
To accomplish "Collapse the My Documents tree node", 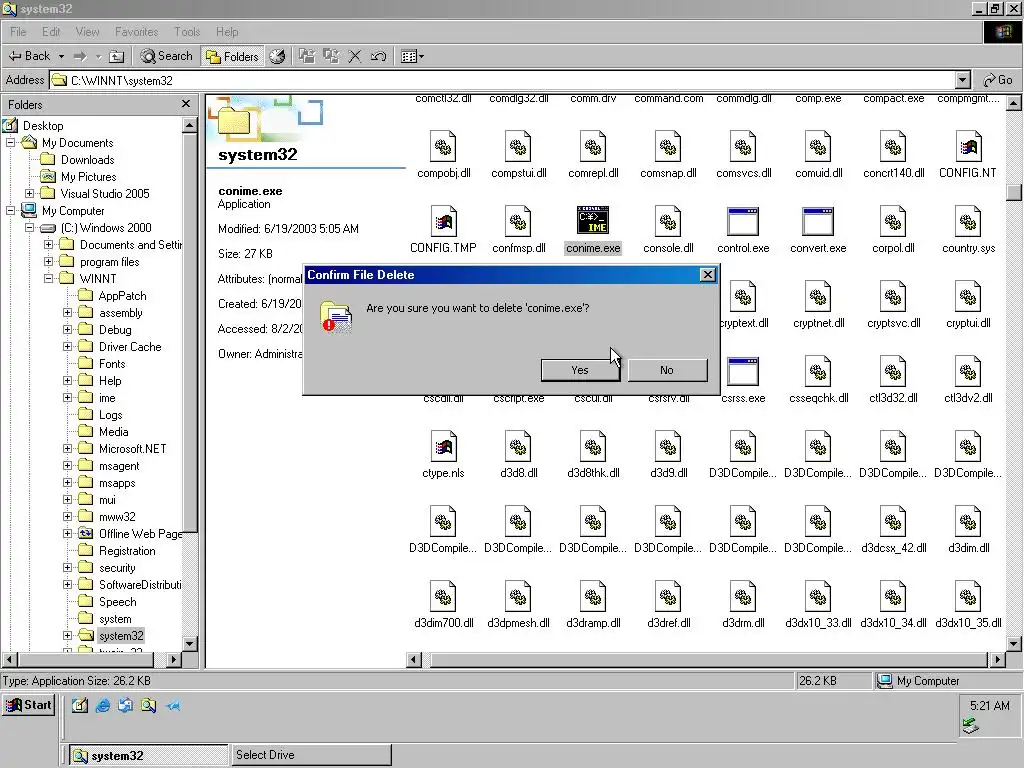I will [10, 142].
